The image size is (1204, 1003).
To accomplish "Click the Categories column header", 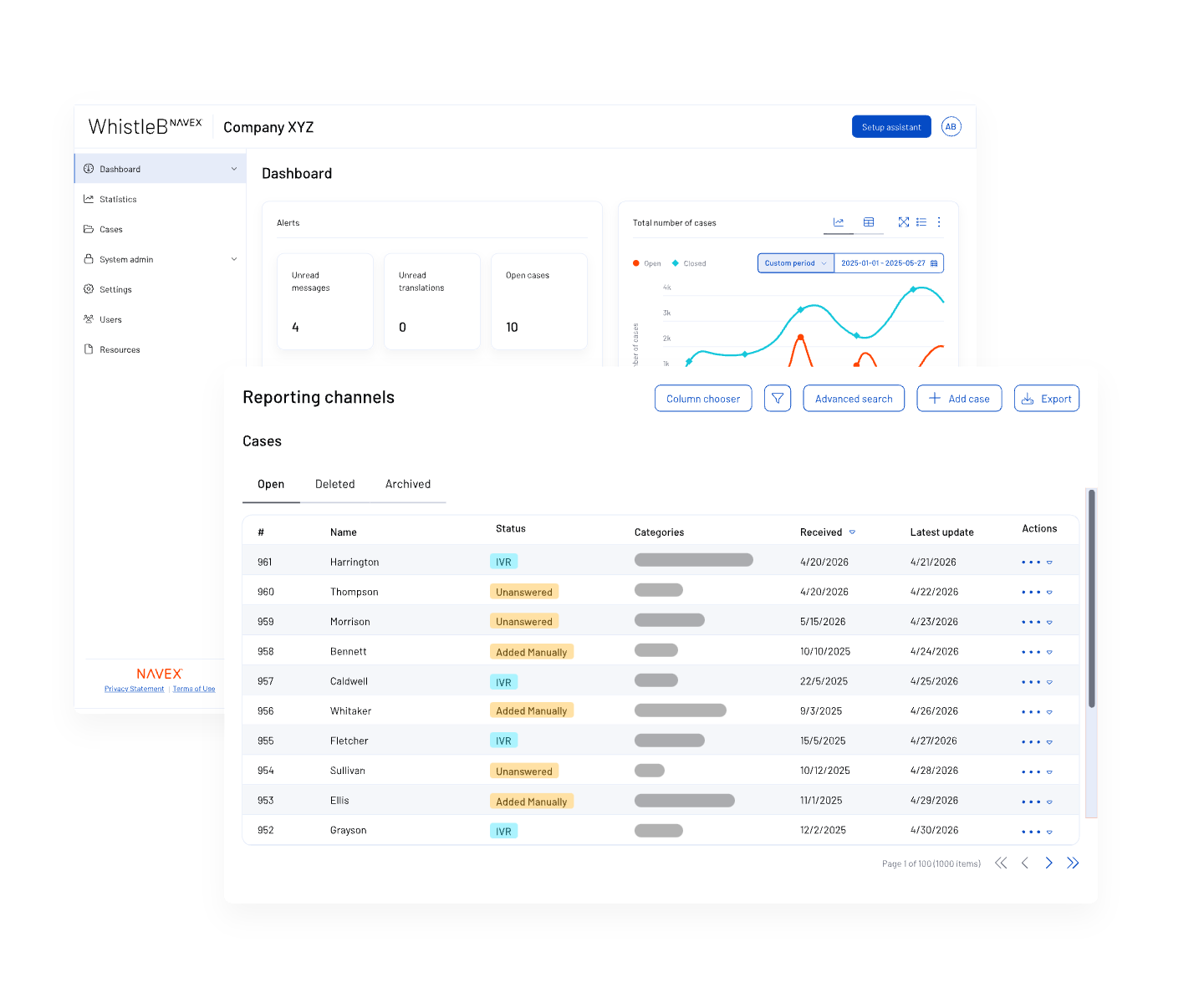I will click(x=659, y=532).
